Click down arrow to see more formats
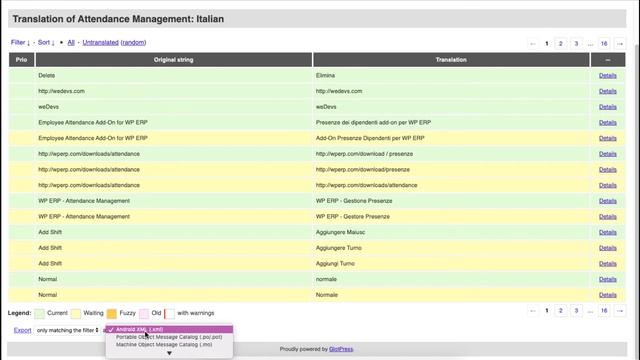This screenshot has height=360, width=640. [169, 353]
